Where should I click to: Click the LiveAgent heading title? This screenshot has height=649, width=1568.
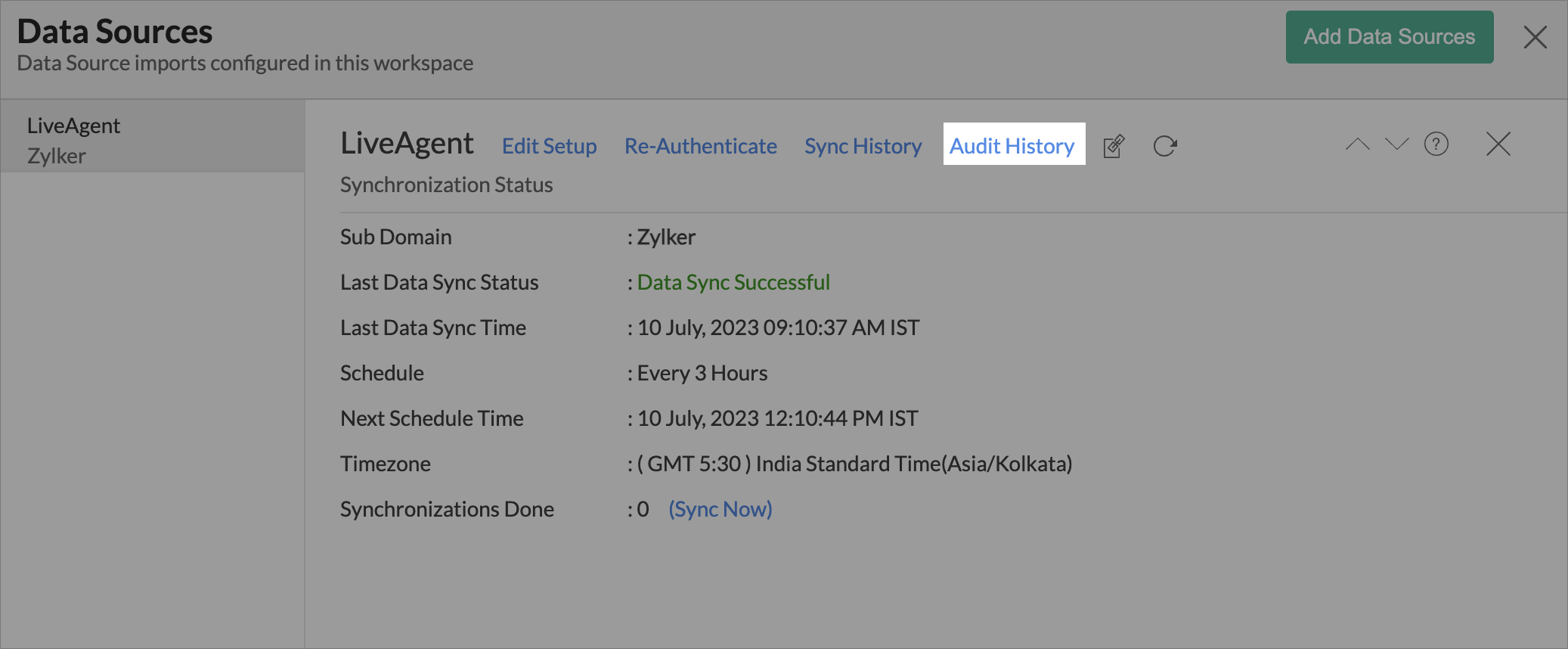407,144
